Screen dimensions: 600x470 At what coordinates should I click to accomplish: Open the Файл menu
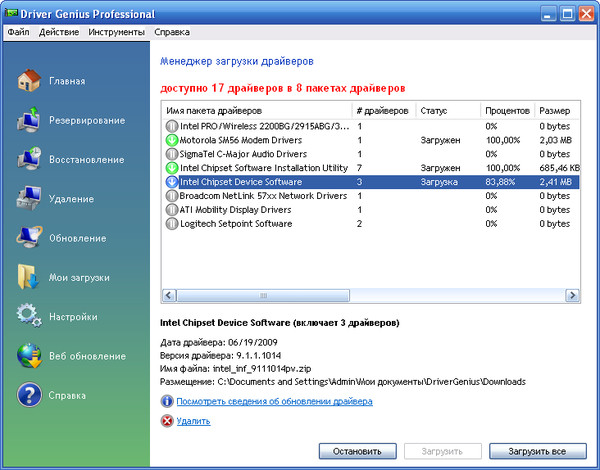[x=18, y=32]
